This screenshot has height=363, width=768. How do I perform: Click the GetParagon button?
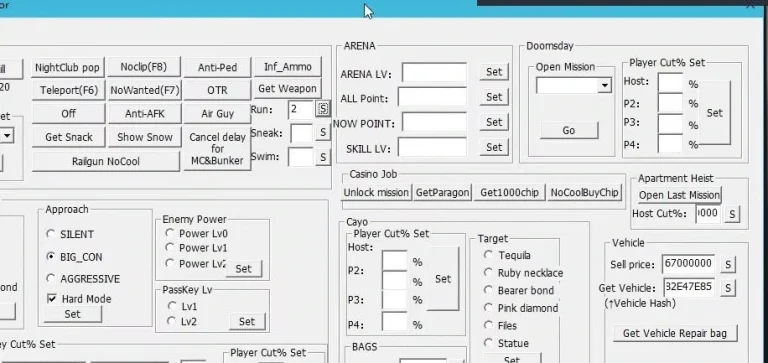point(442,193)
